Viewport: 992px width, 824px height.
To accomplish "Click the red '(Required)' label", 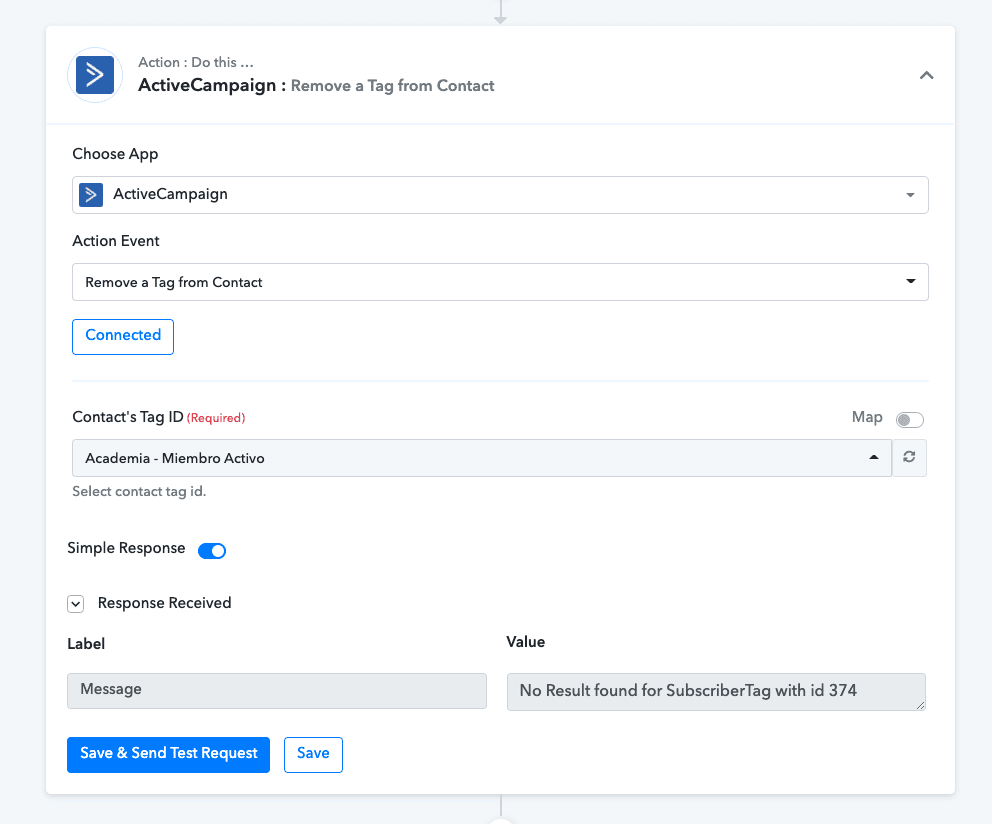I will pos(216,418).
